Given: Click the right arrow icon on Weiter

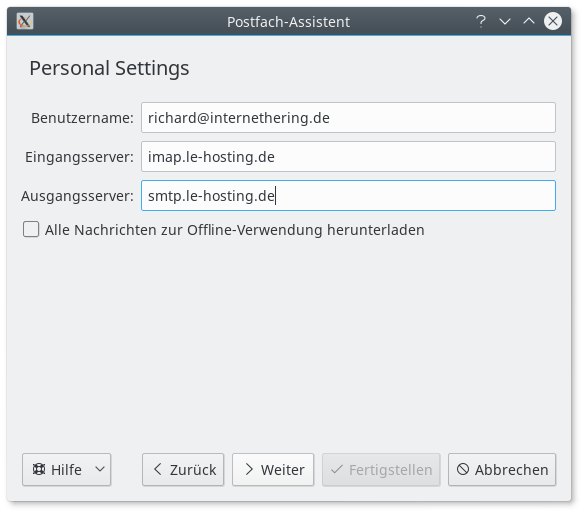Looking at the screenshot, I should click(249, 469).
